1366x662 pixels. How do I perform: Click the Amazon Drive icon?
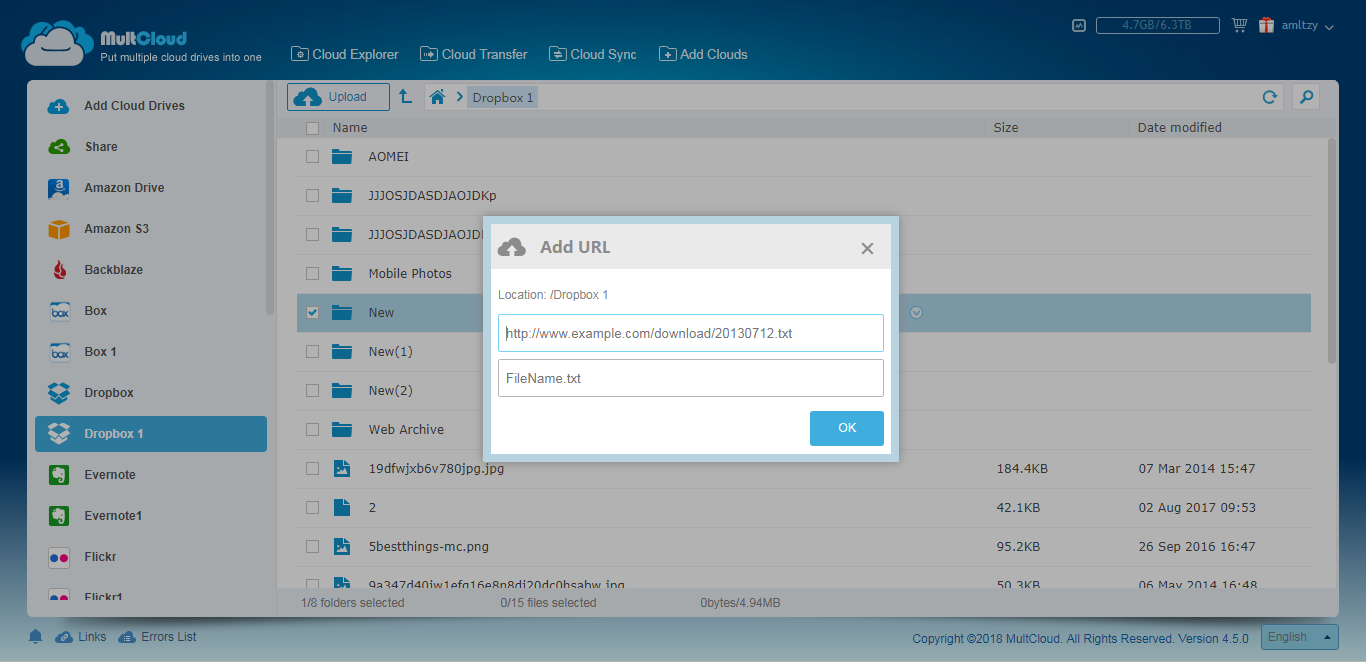(59, 188)
